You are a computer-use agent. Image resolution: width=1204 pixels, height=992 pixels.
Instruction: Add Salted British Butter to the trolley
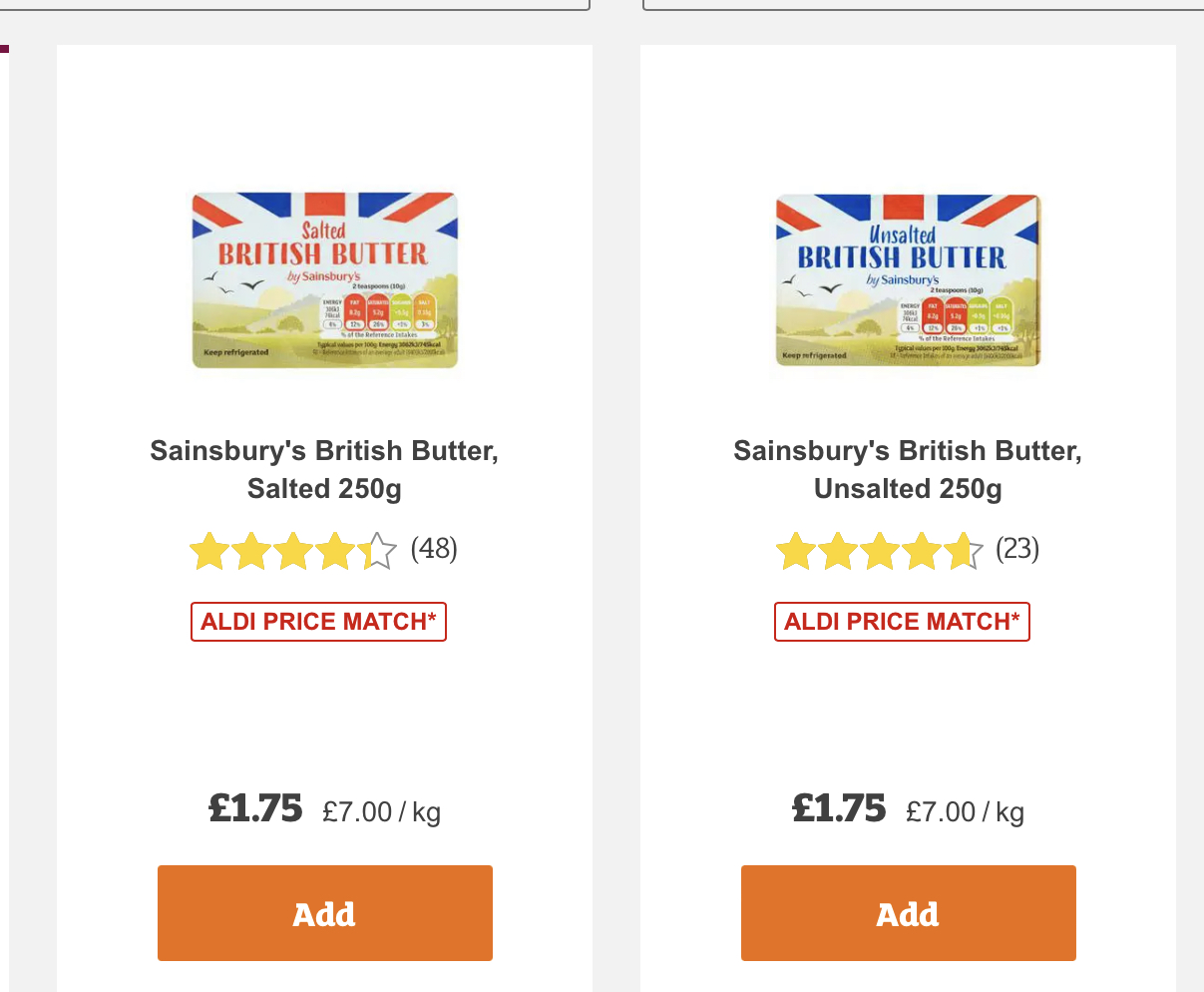point(324,913)
